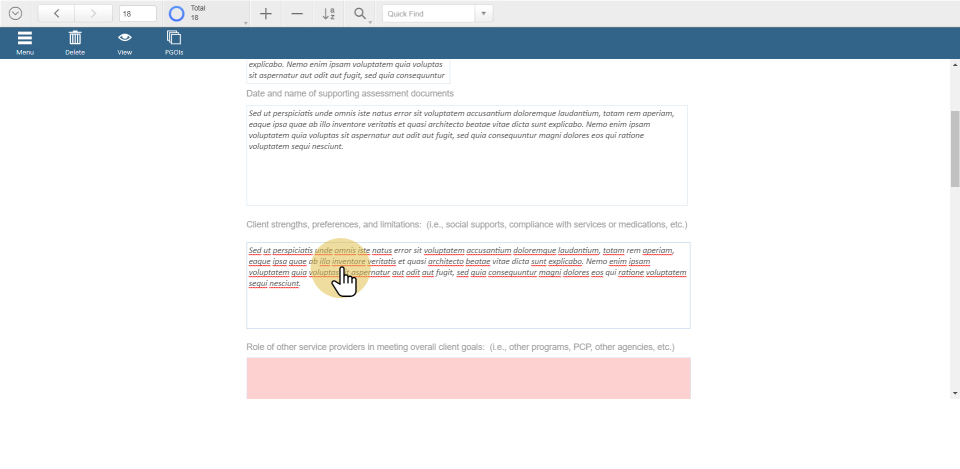960x469 pixels.
Task: Click the partial text box at page top
Action: pyautogui.click(x=348, y=70)
